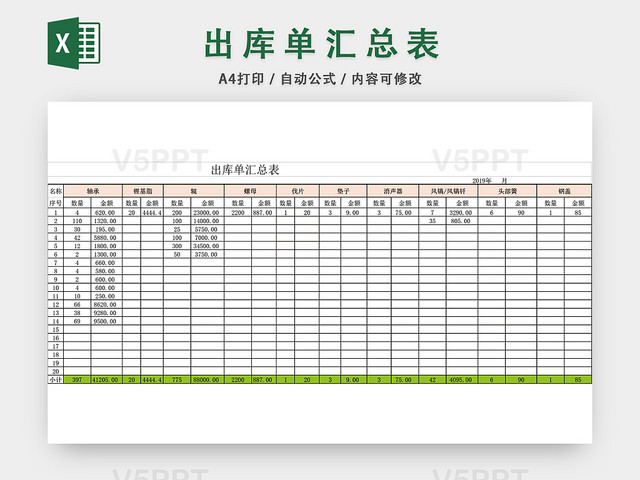Image resolution: width=640 pixels, height=480 pixels.
Task: Click the 轴承 column group header
Action: (93, 191)
